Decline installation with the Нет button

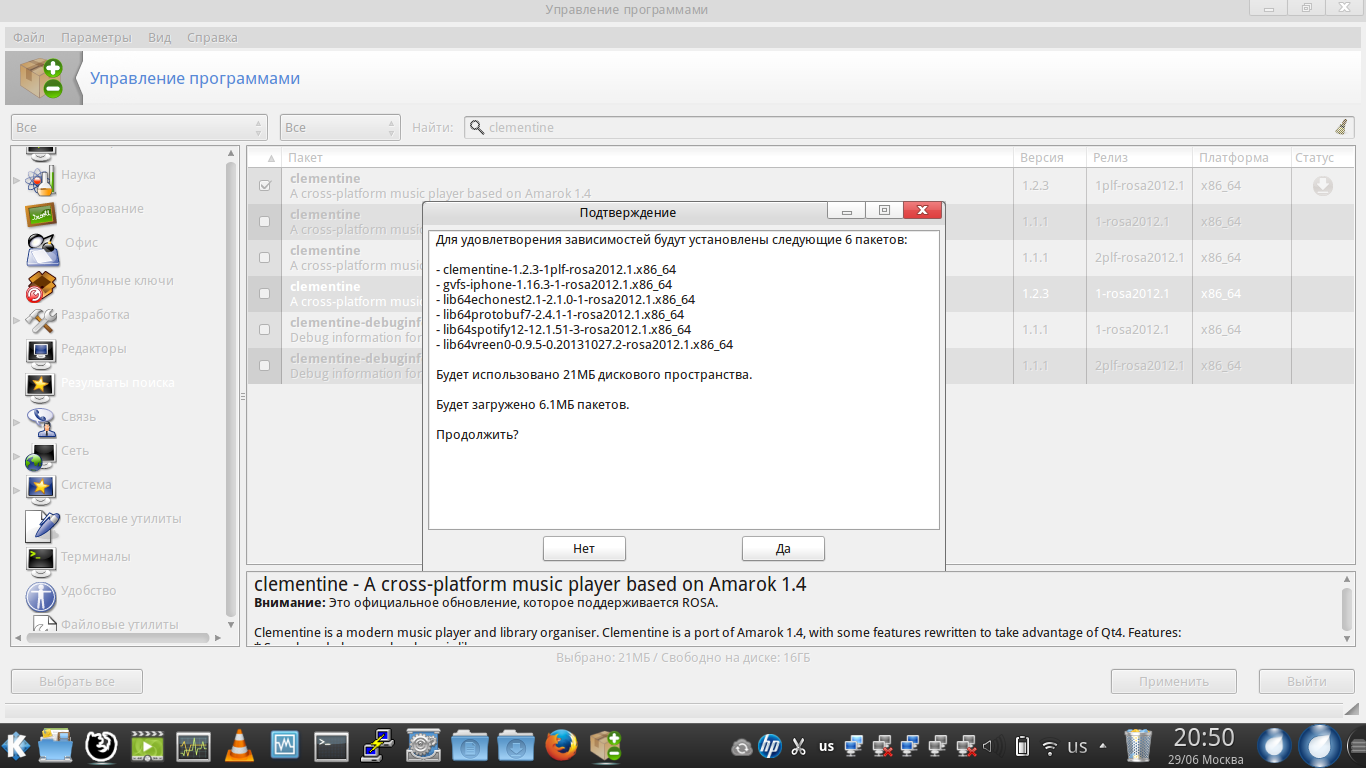coord(584,548)
